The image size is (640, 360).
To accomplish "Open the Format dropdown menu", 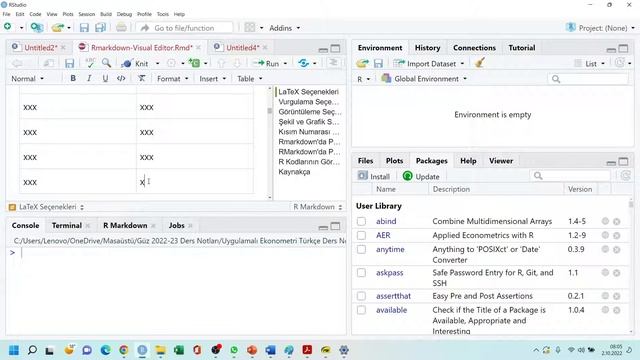I will click(x=173, y=78).
